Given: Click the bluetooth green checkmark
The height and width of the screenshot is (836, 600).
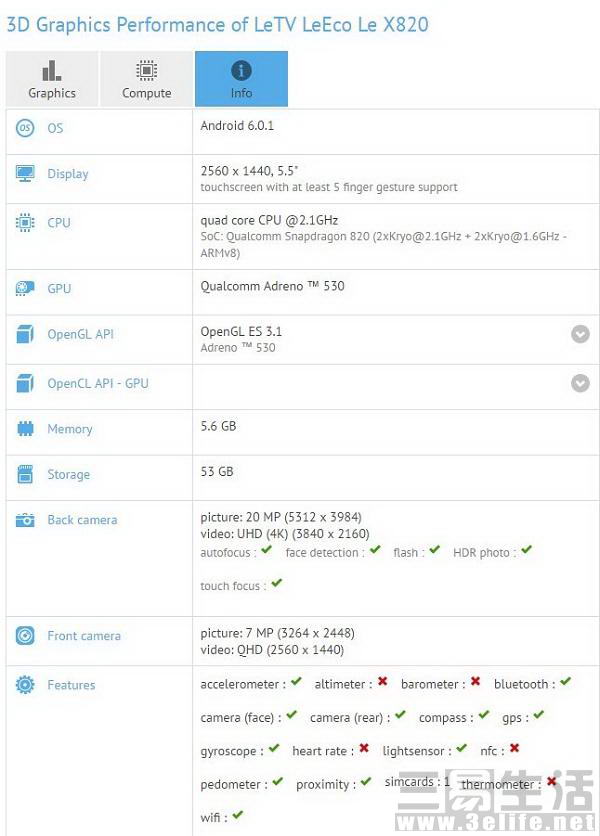Looking at the screenshot, I should (565, 682).
